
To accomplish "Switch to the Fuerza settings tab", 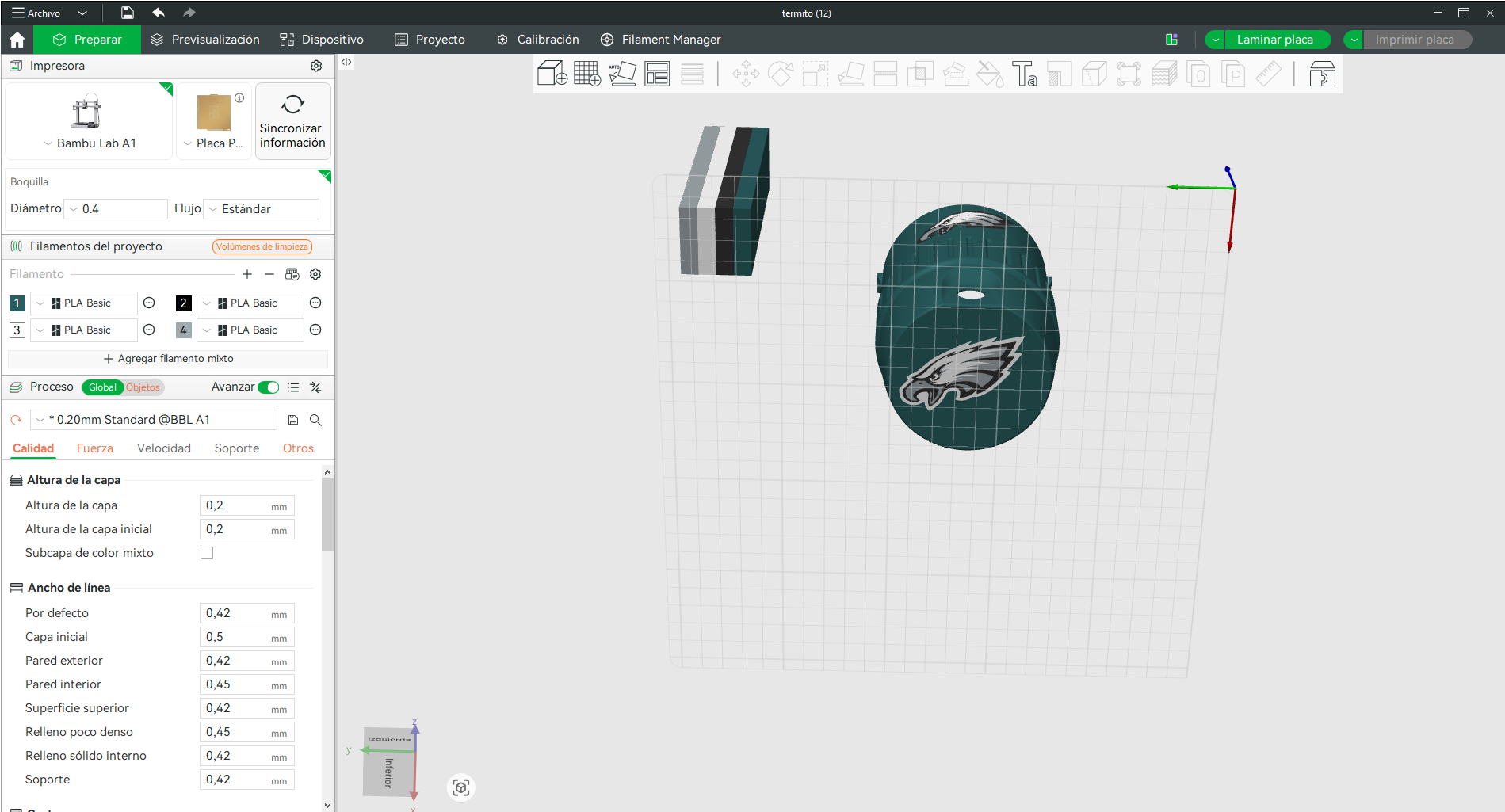I will 95,448.
